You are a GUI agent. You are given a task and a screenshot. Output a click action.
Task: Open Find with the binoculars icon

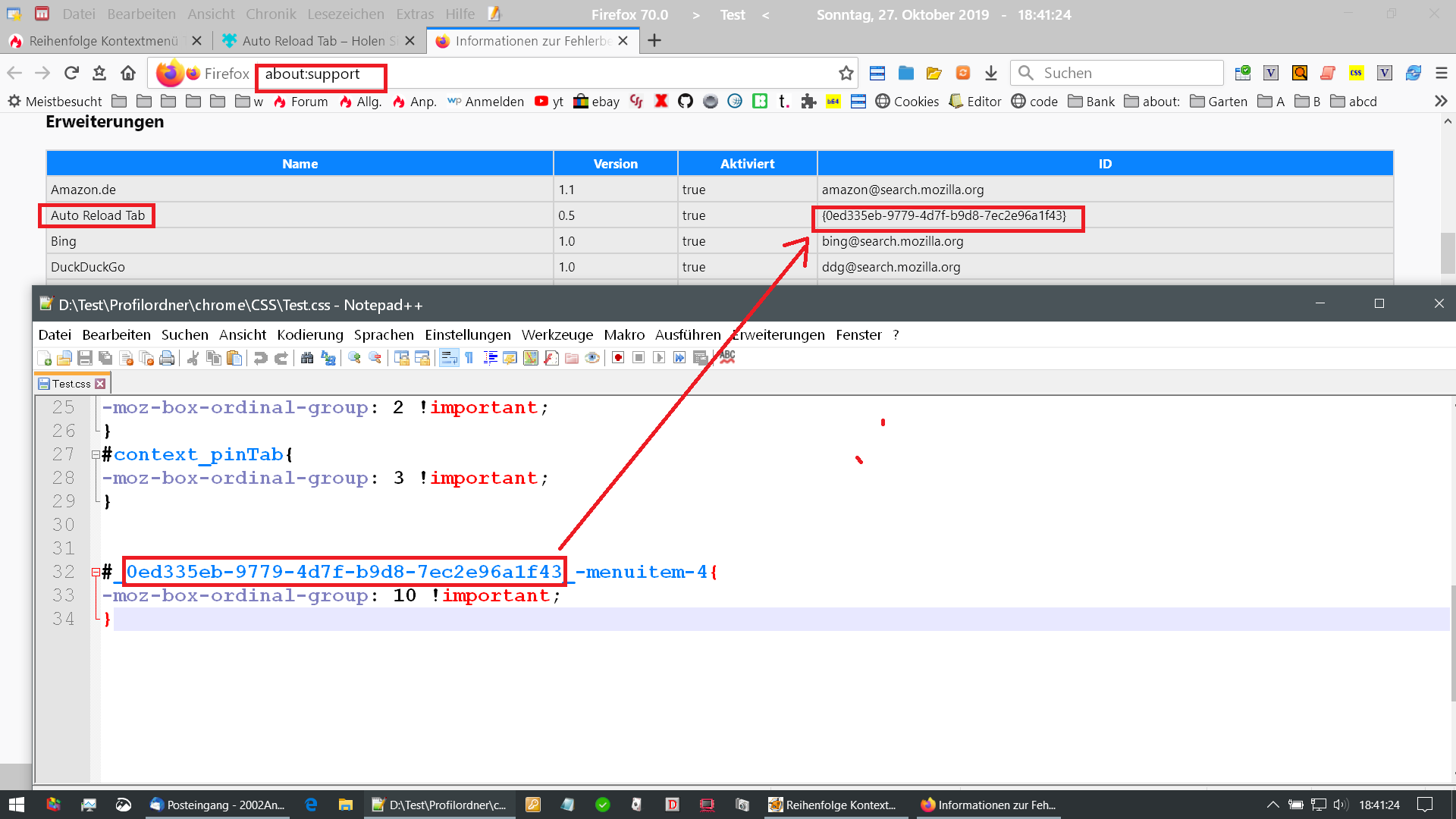point(307,358)
